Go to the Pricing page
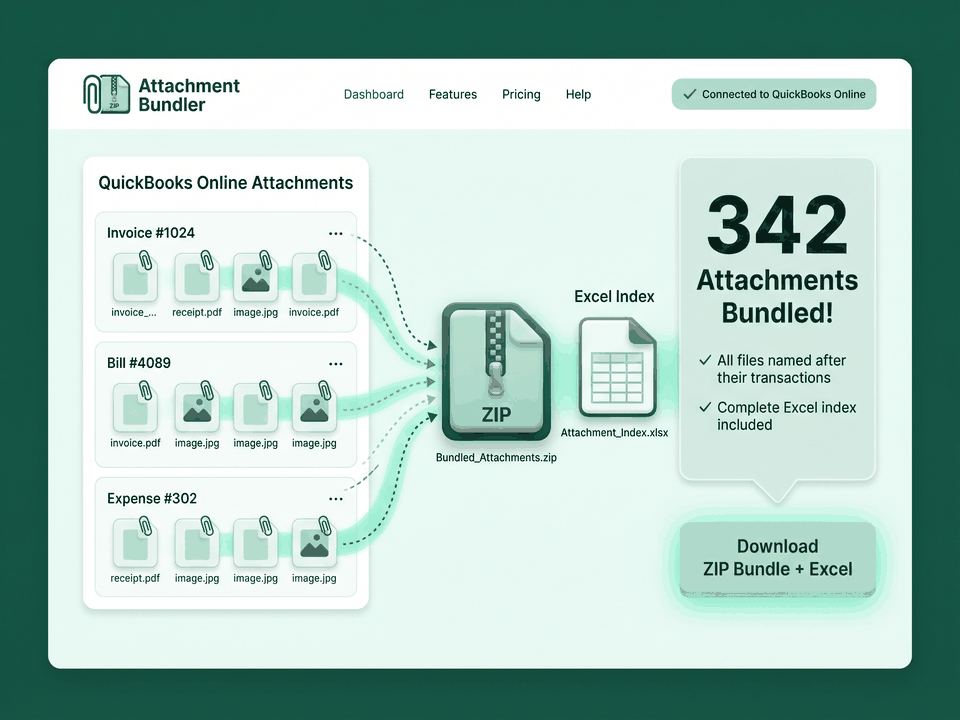Viewport: 960px width, 720px height. (x=521, y=94)
